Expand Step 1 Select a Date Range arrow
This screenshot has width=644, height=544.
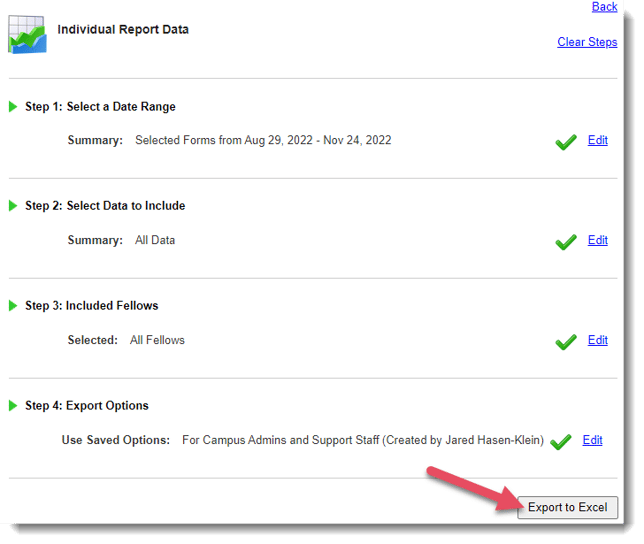(14, 106)
